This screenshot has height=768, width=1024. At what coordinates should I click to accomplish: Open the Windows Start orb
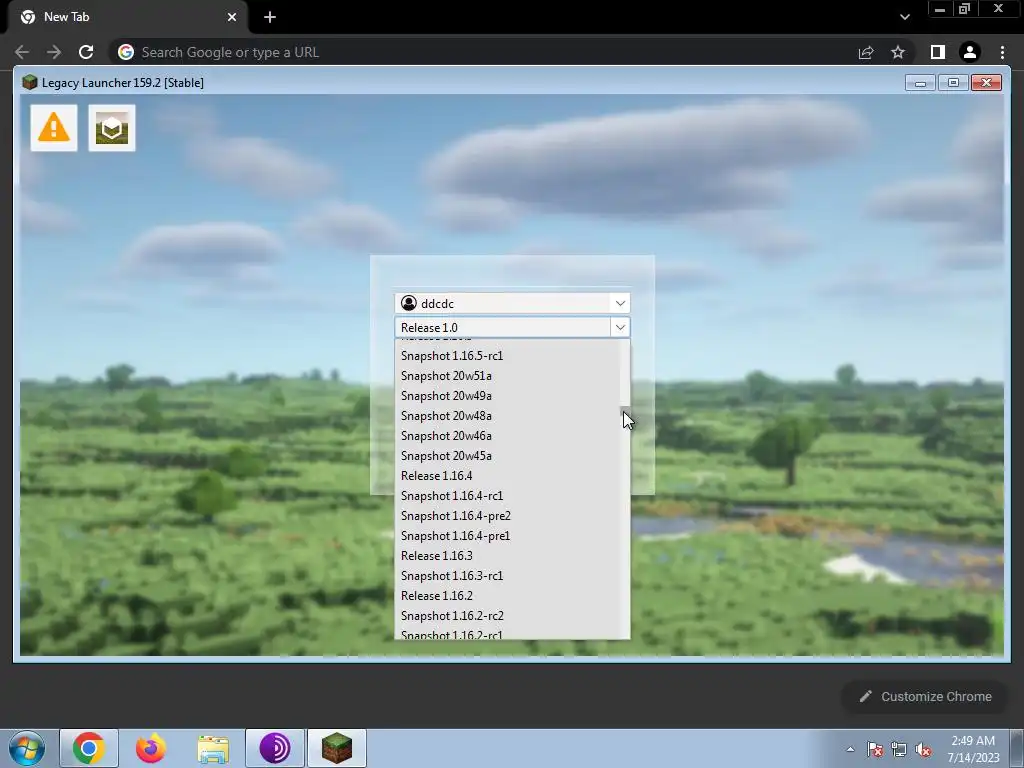click(27, 748)
